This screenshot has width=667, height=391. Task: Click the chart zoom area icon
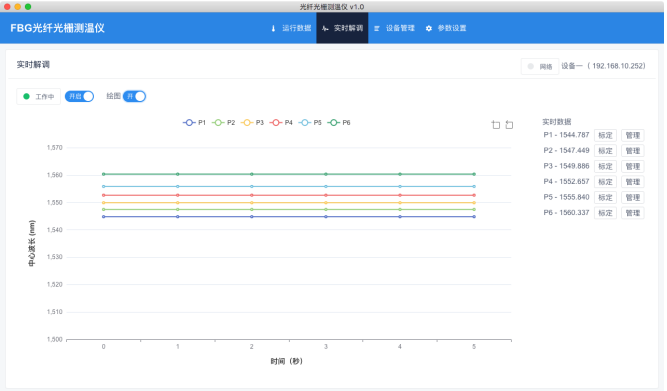point(496,125)
